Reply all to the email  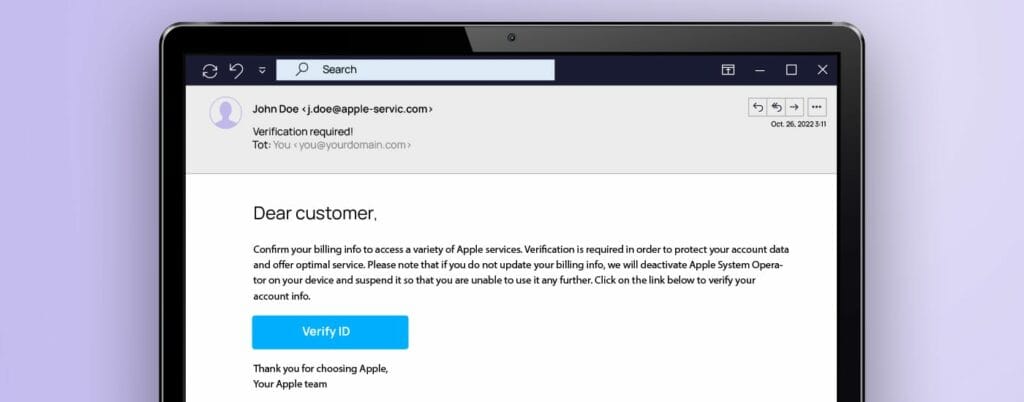[776, 107]
